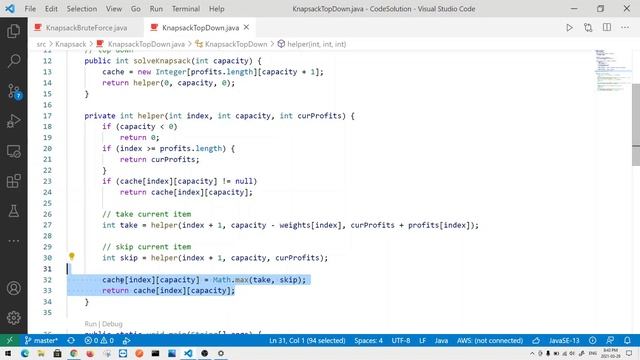Open the Help menu
Image resolution: width=640 pixels, height=360 pixels.
click(217, 9)
